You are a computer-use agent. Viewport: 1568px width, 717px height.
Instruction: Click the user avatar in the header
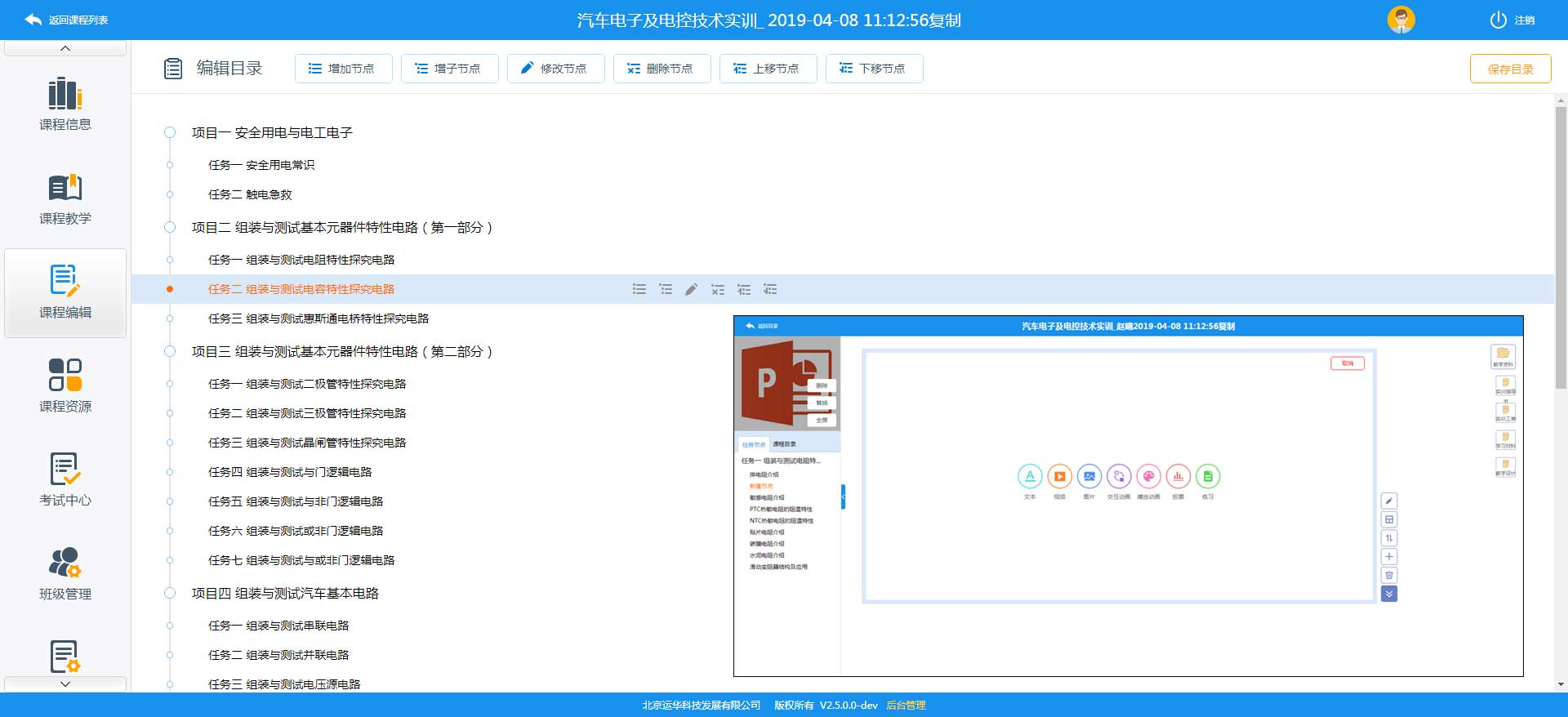[1401, 20]
